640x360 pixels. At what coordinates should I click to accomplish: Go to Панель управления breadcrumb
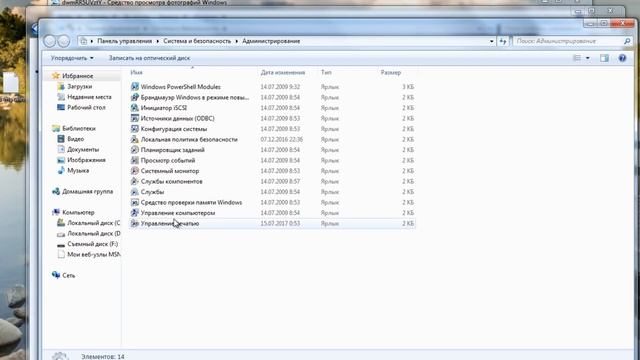coord(124,41)
